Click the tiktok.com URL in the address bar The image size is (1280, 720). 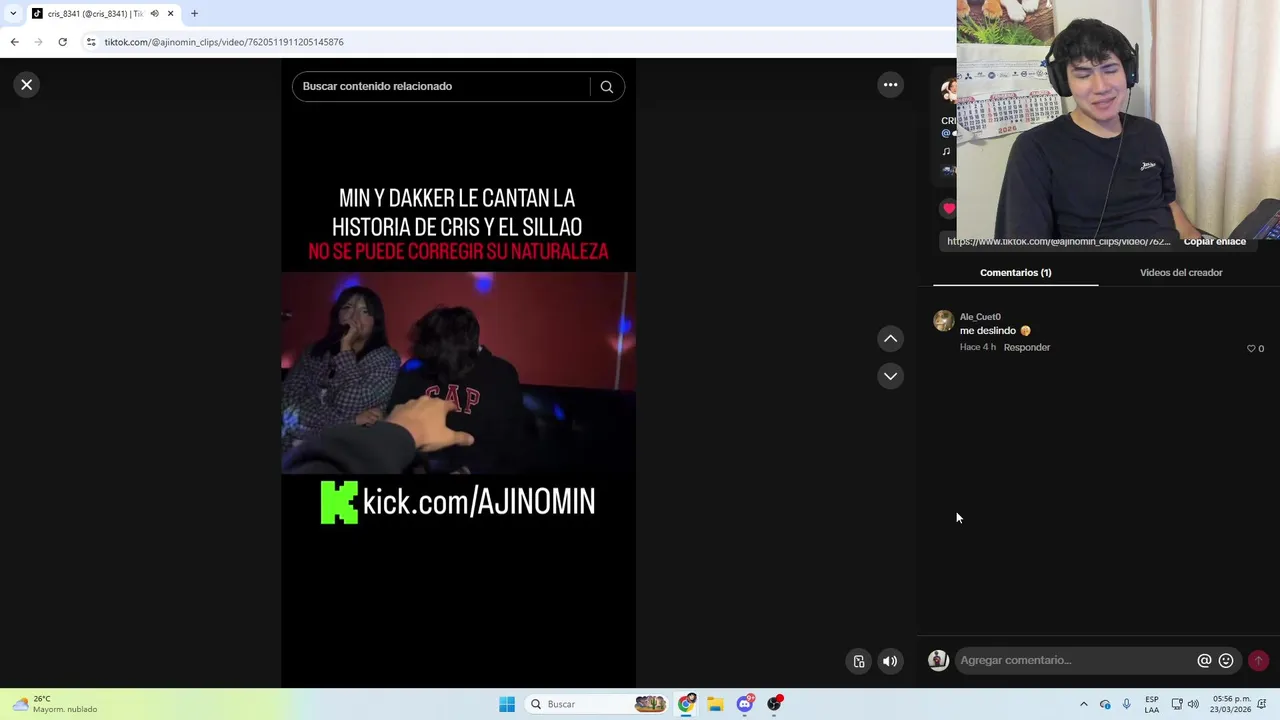[224, 42]
